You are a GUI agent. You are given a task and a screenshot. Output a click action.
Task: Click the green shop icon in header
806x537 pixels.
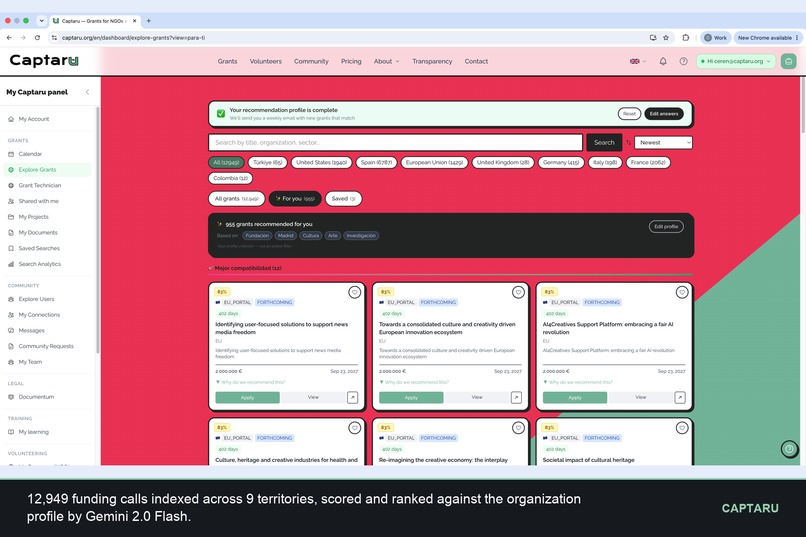click(x=789, y=61)
